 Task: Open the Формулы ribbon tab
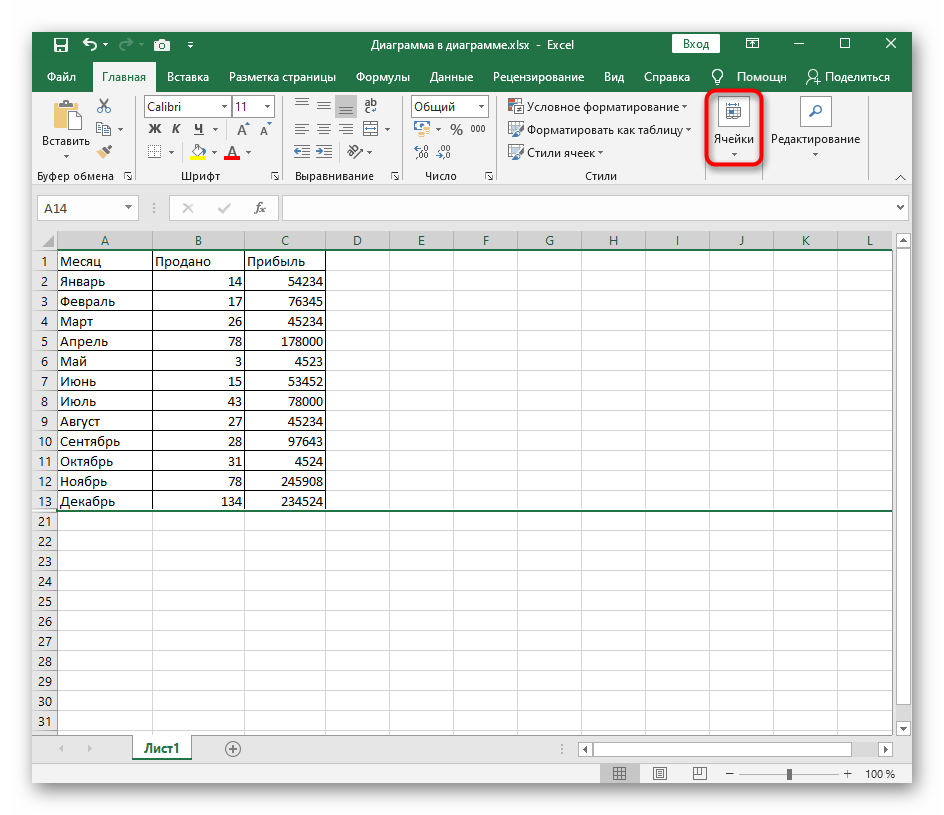(x=382, y=77)
